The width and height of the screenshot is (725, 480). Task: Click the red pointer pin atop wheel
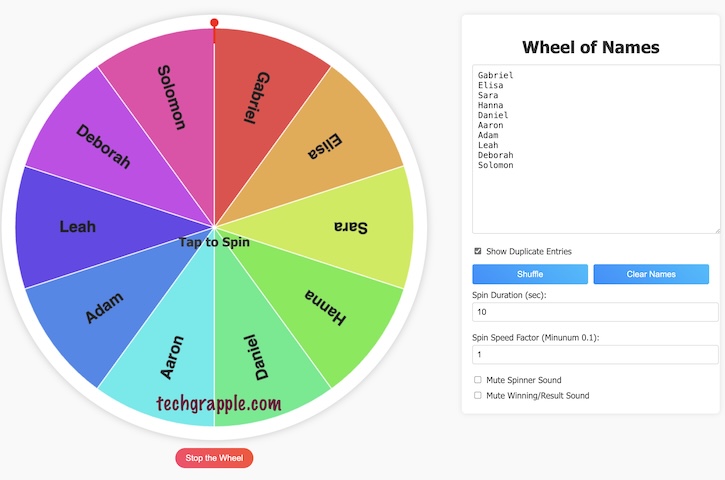[x=214, y=24]
